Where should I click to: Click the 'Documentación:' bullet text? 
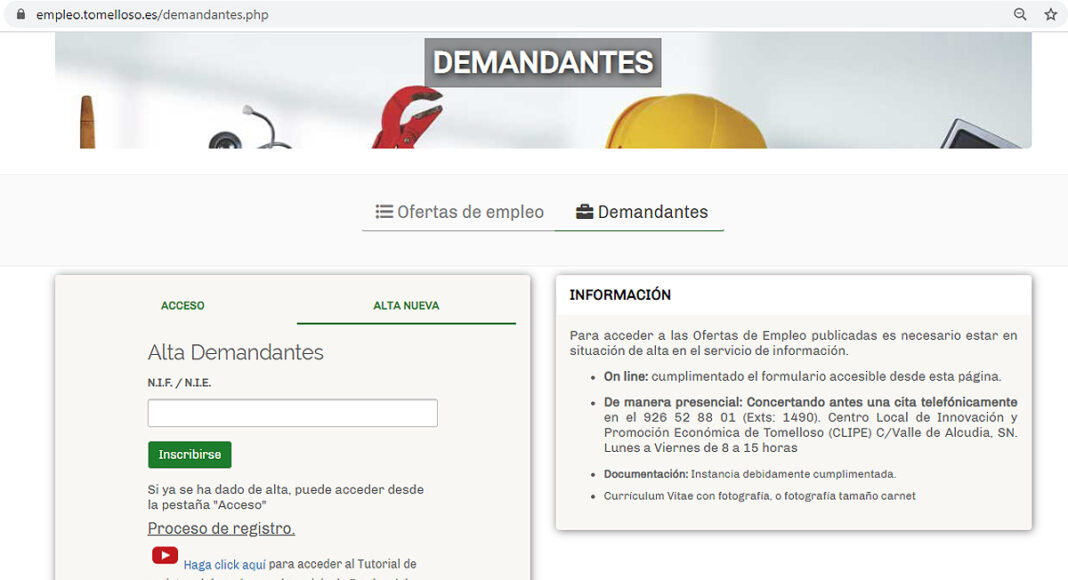pyautogui.click(x=645, y=474)
